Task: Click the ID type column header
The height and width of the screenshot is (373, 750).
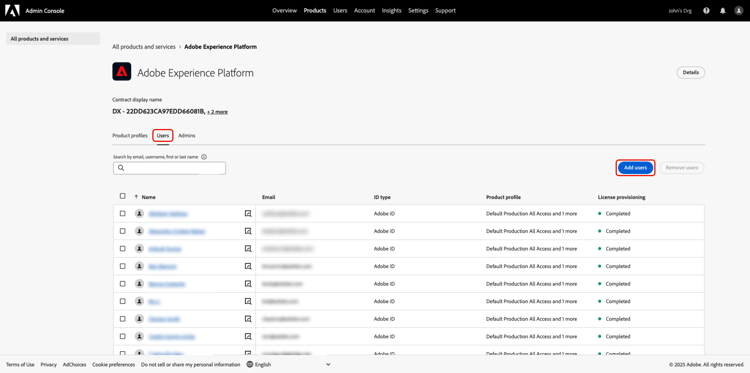Action: [382, 197]
